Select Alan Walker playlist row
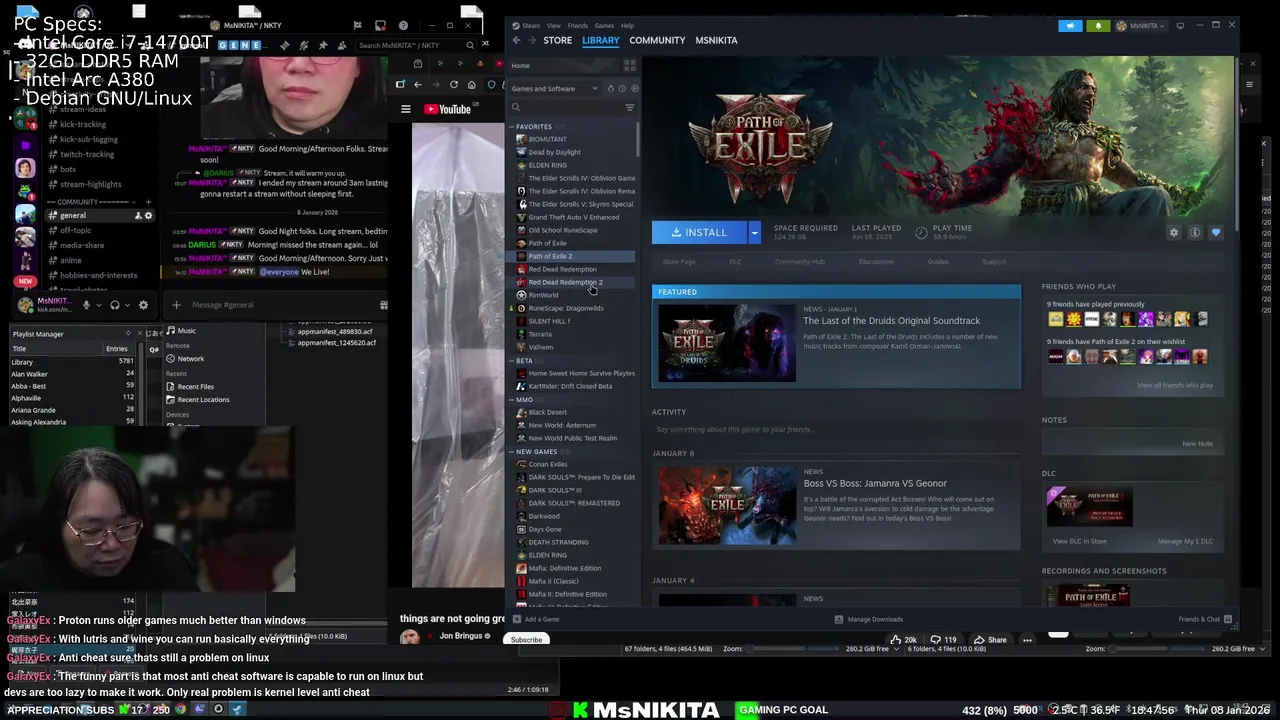 click(72, 374)
